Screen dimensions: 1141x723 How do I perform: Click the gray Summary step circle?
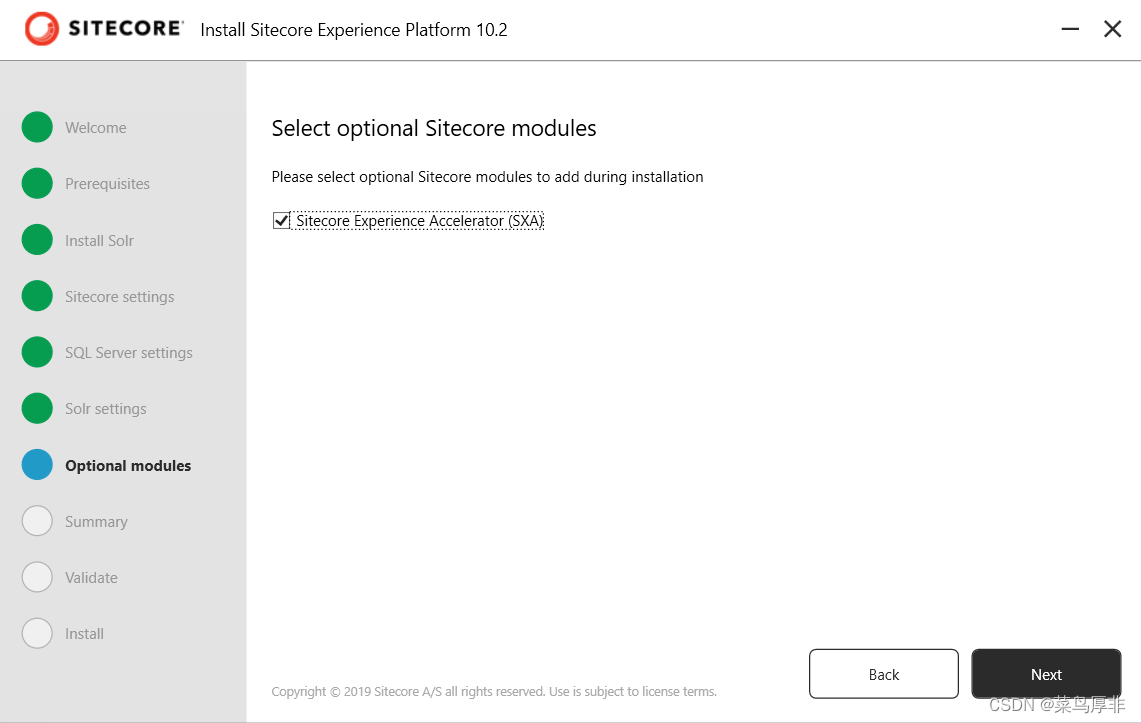pos(37,521)
